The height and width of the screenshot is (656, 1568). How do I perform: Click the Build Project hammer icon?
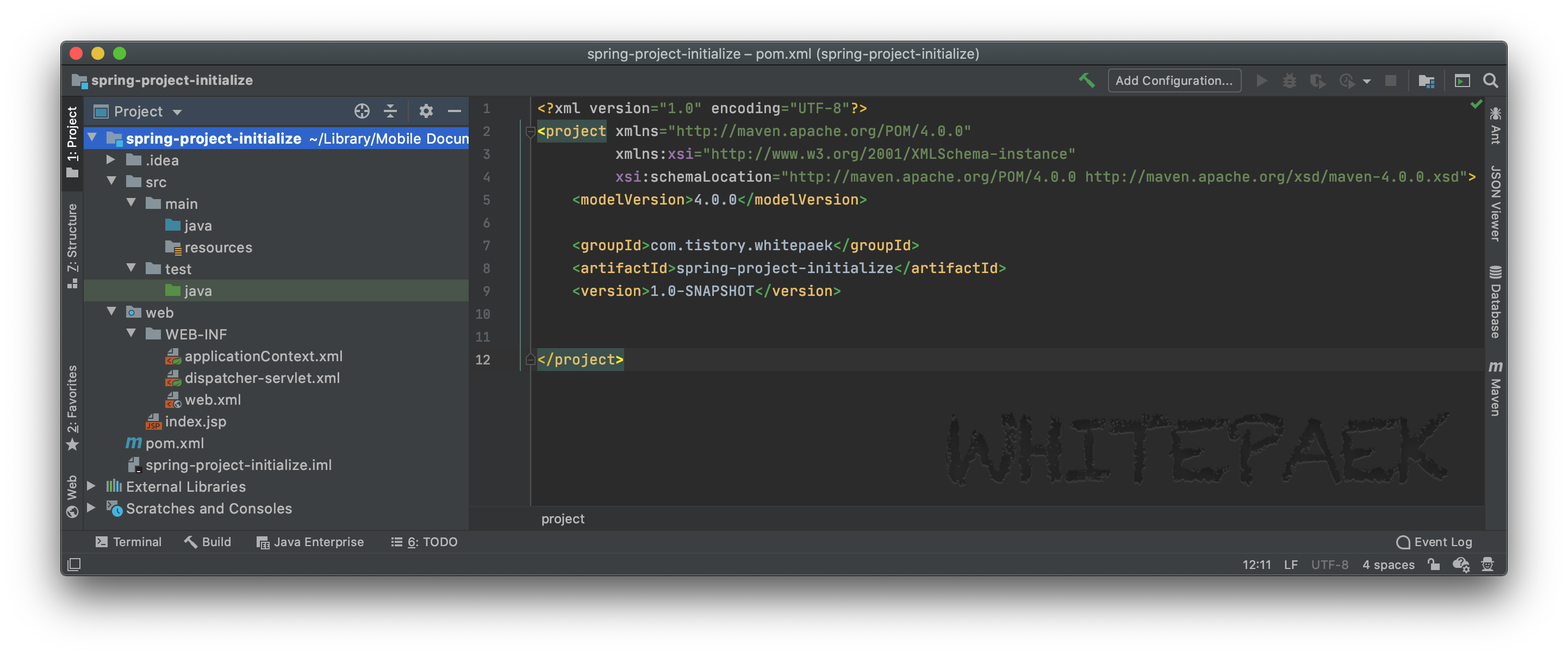pyautogui.click(x=1086, y=81)
